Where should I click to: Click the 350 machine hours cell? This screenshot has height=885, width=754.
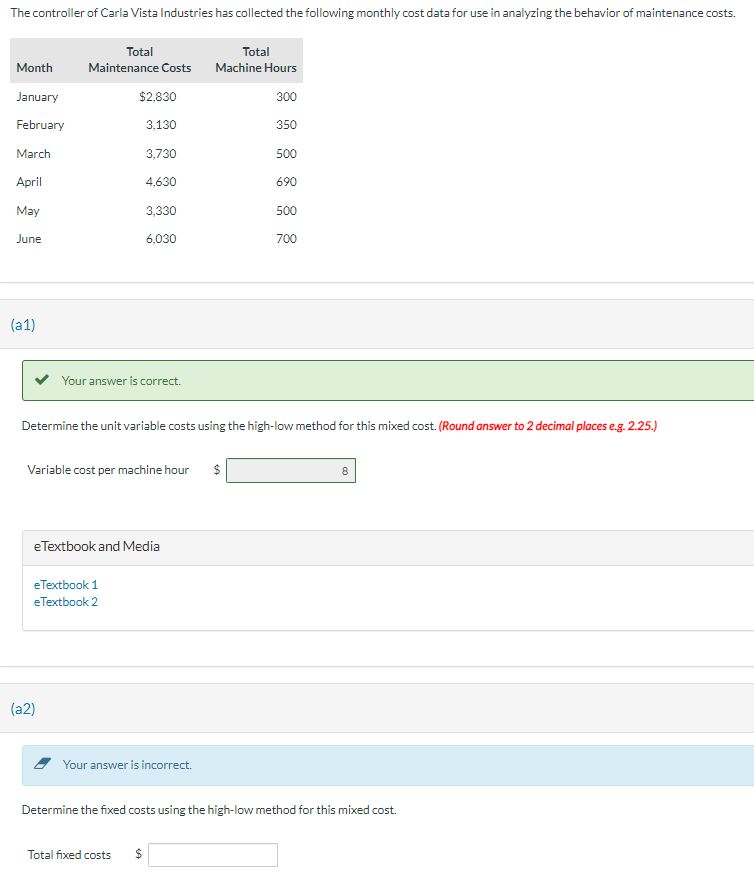pyautogui.click(x=286, y=125)
